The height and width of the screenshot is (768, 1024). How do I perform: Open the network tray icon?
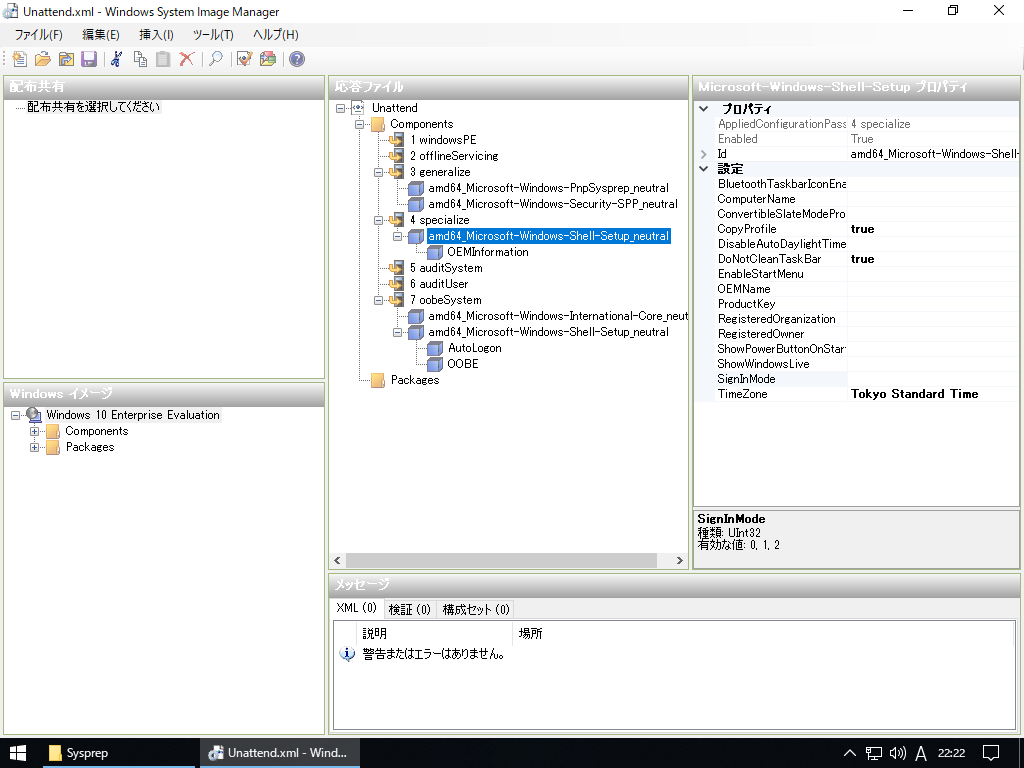pos(873,753)
